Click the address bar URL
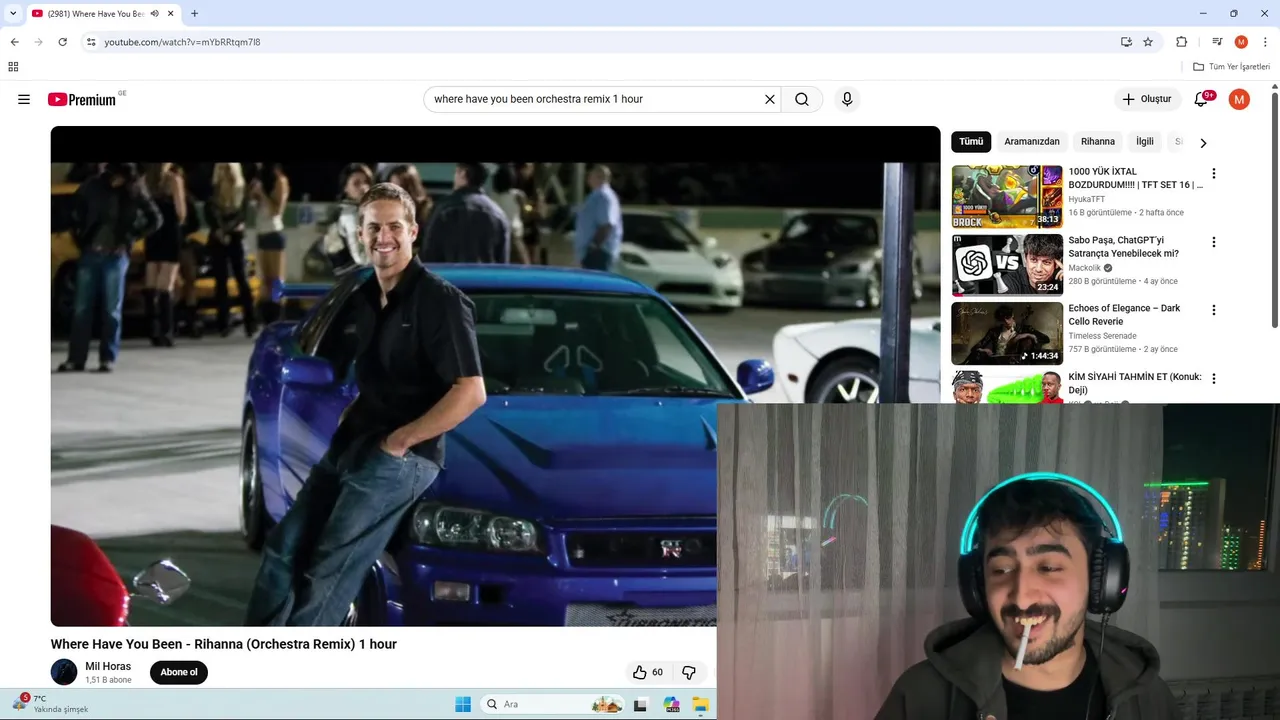Viewport: 1280px width, 720px height. tap(182, 42)
